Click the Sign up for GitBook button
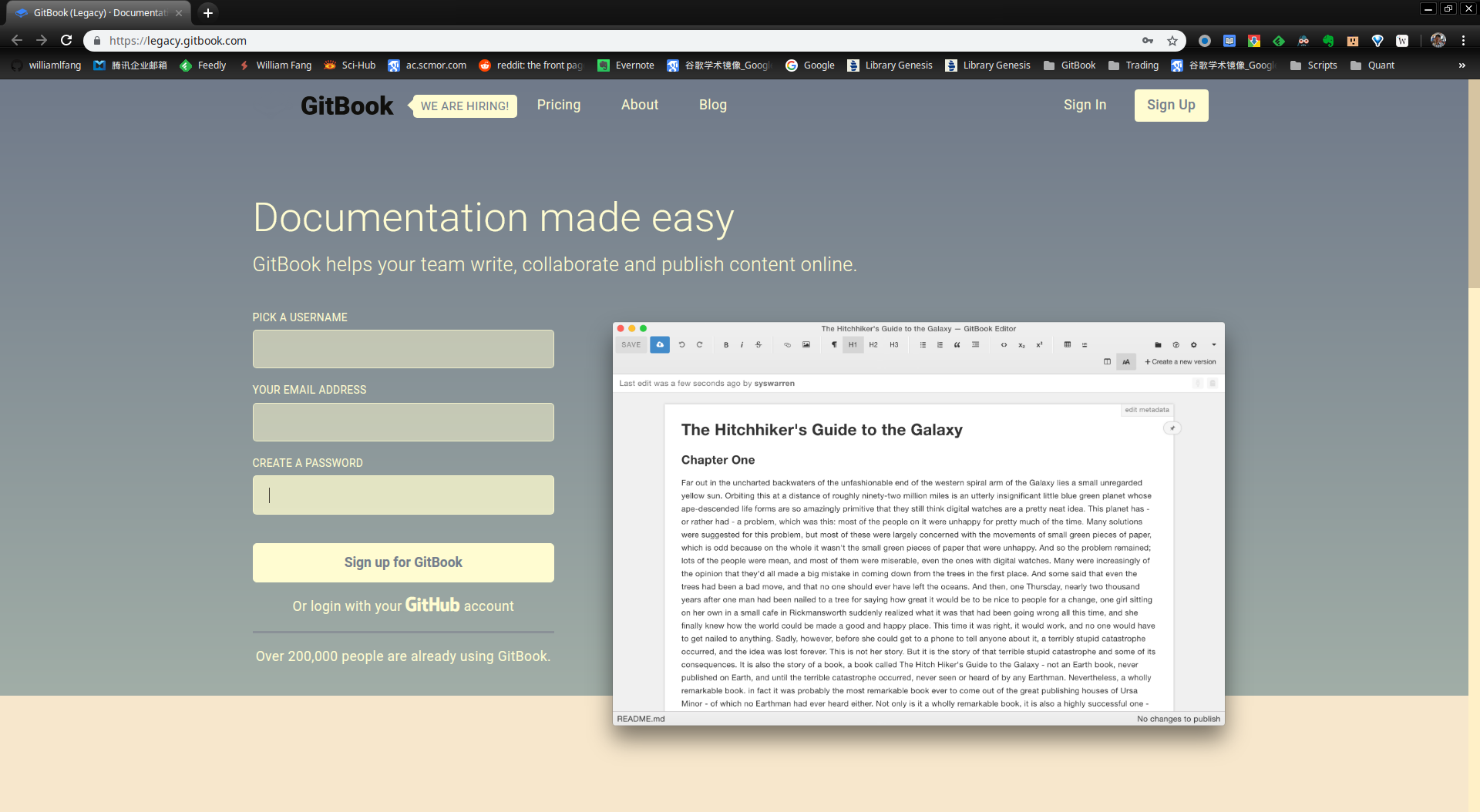1480x812 pixels. pos(403,562)
